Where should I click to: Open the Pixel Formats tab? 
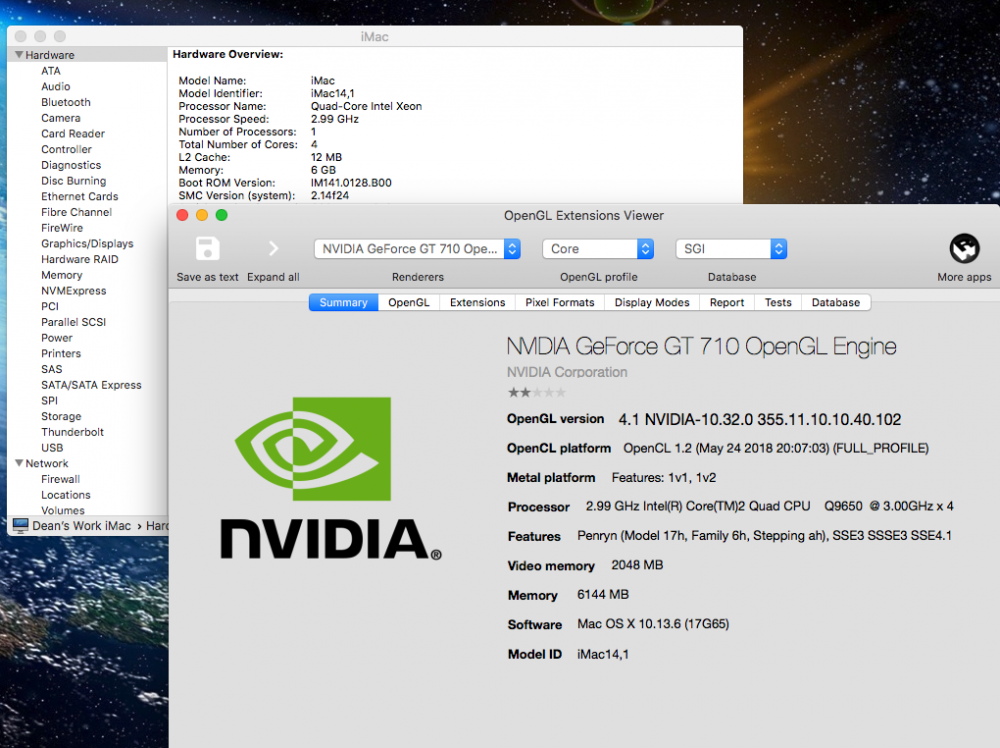[x=559, y=302]
